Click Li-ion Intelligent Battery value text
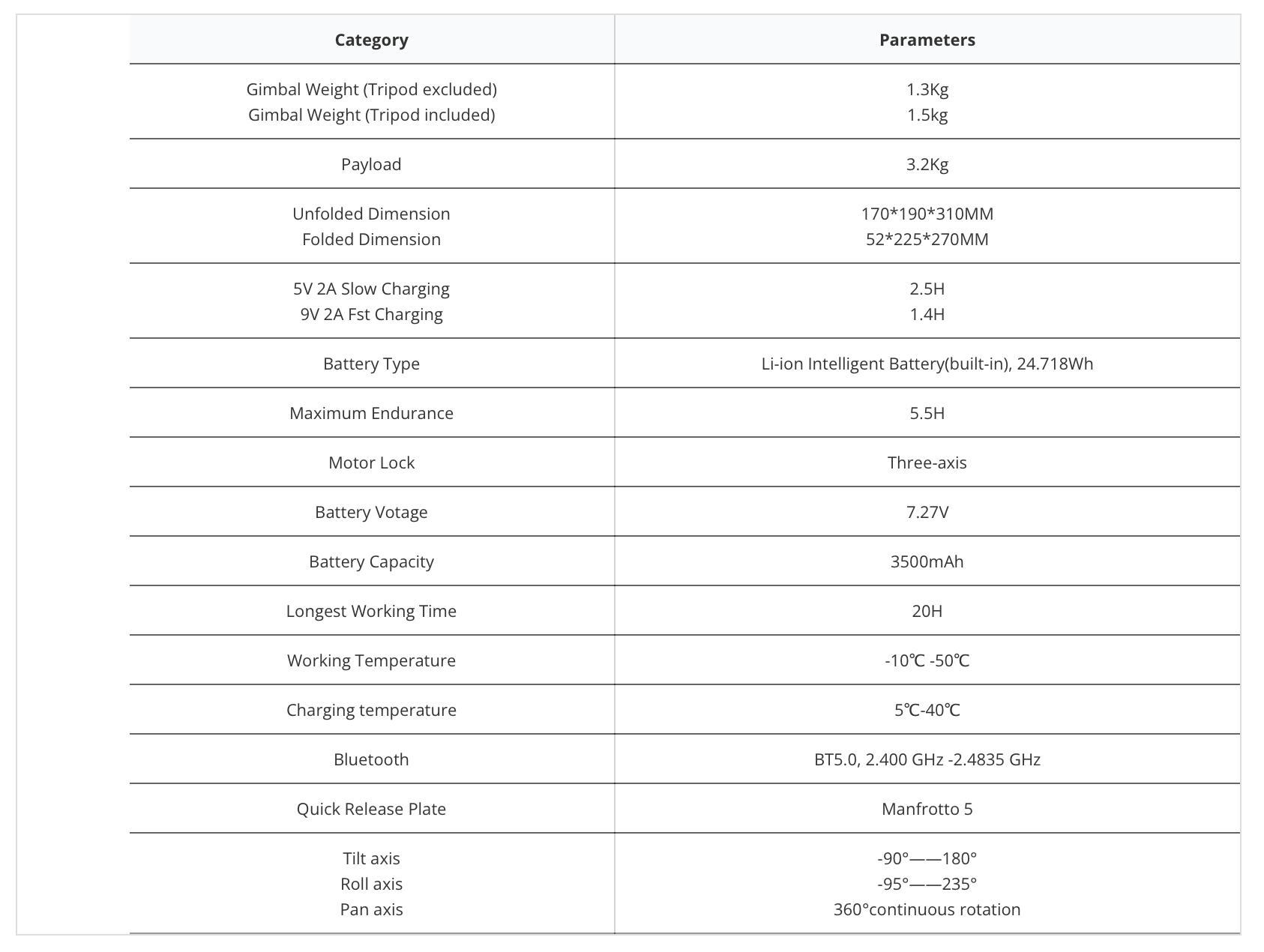 click(x=927, y=364)
